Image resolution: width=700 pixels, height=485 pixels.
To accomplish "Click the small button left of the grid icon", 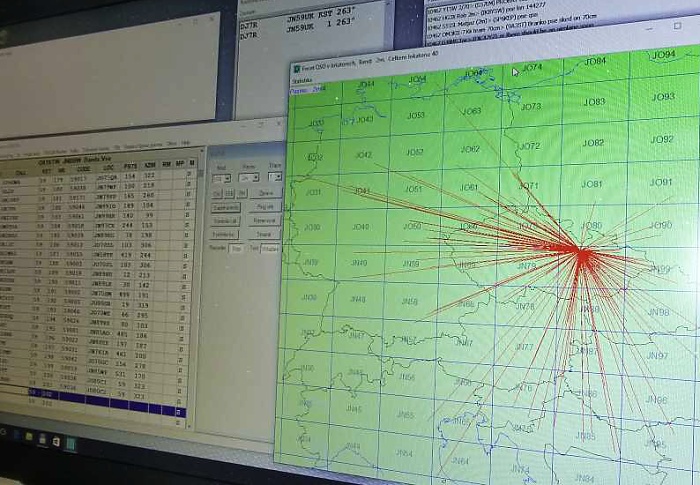I will 217,193.
